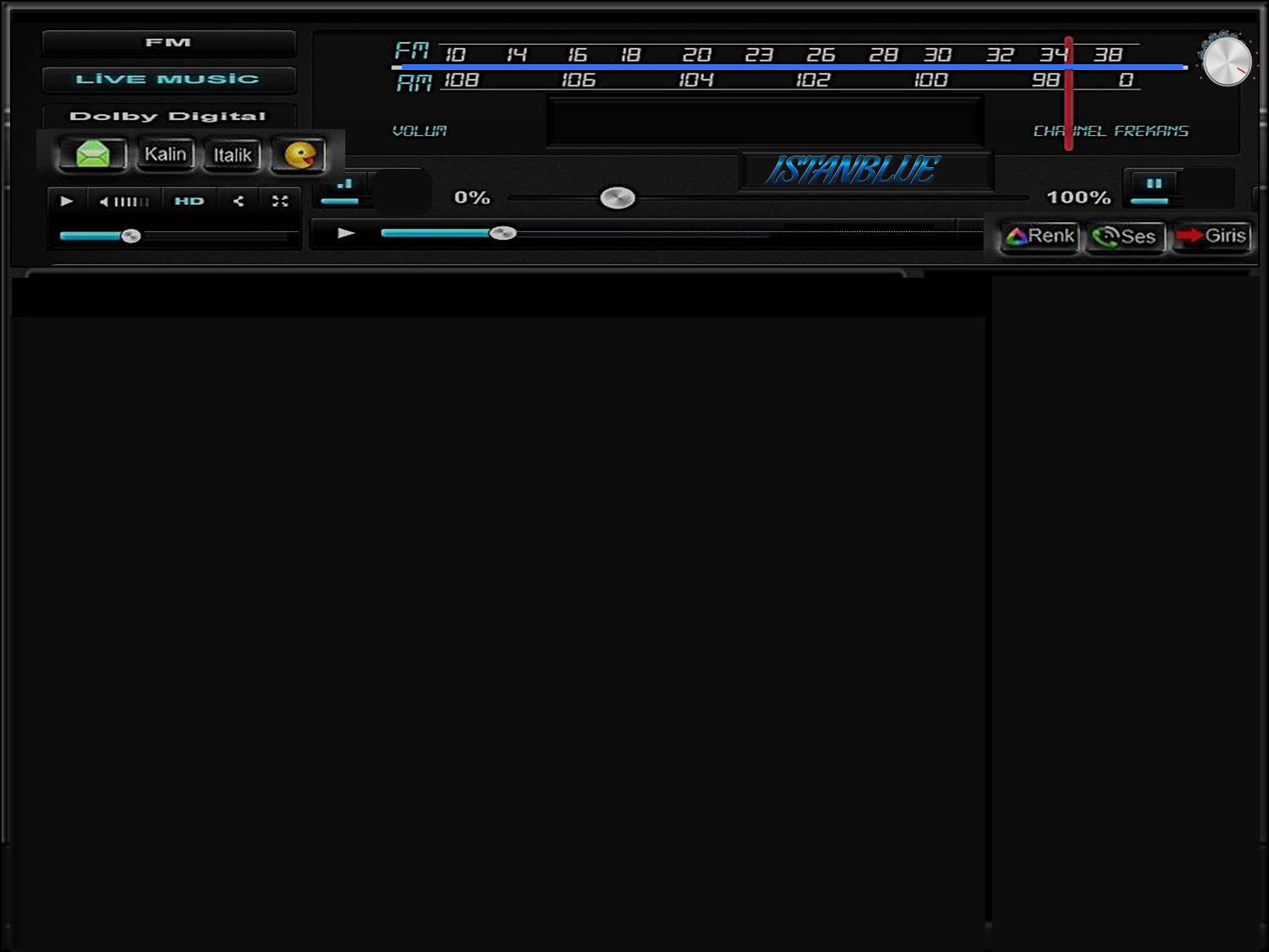Click the signal bars icon left of 0%
The width and height of the screenshot is (1269, 952).
click(x=344, y=183)
